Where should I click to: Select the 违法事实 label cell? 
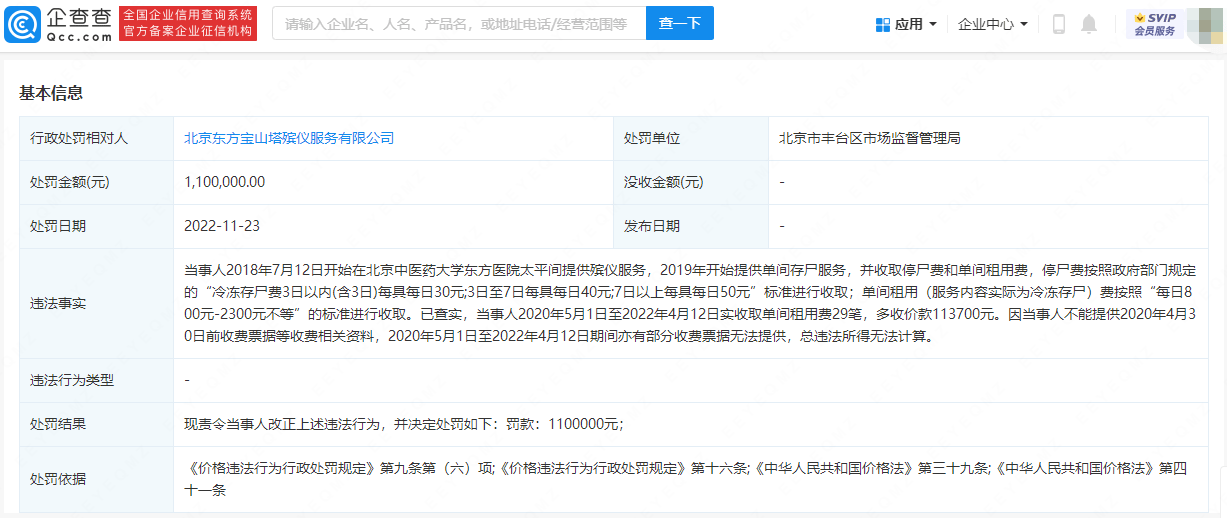(x=96, y=303)
